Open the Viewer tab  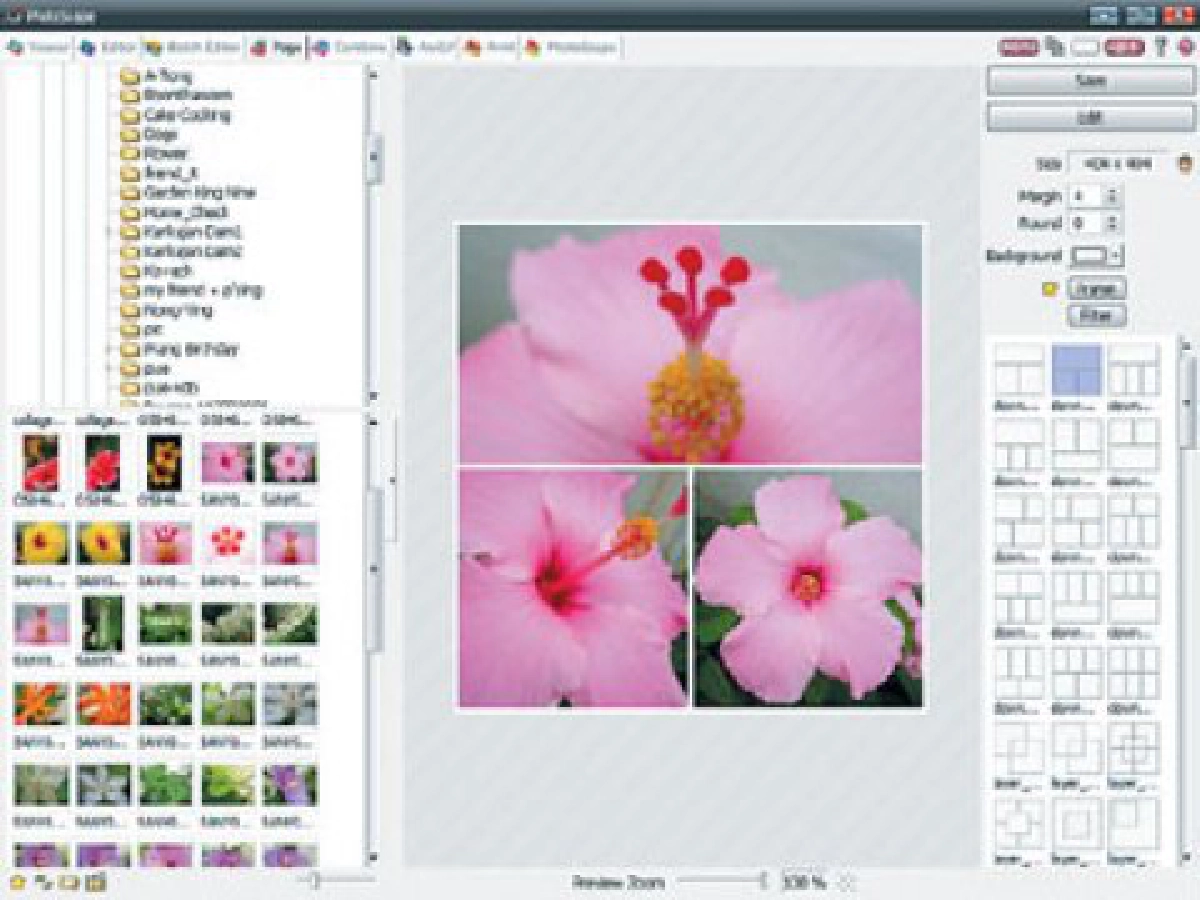click(39, 48)
